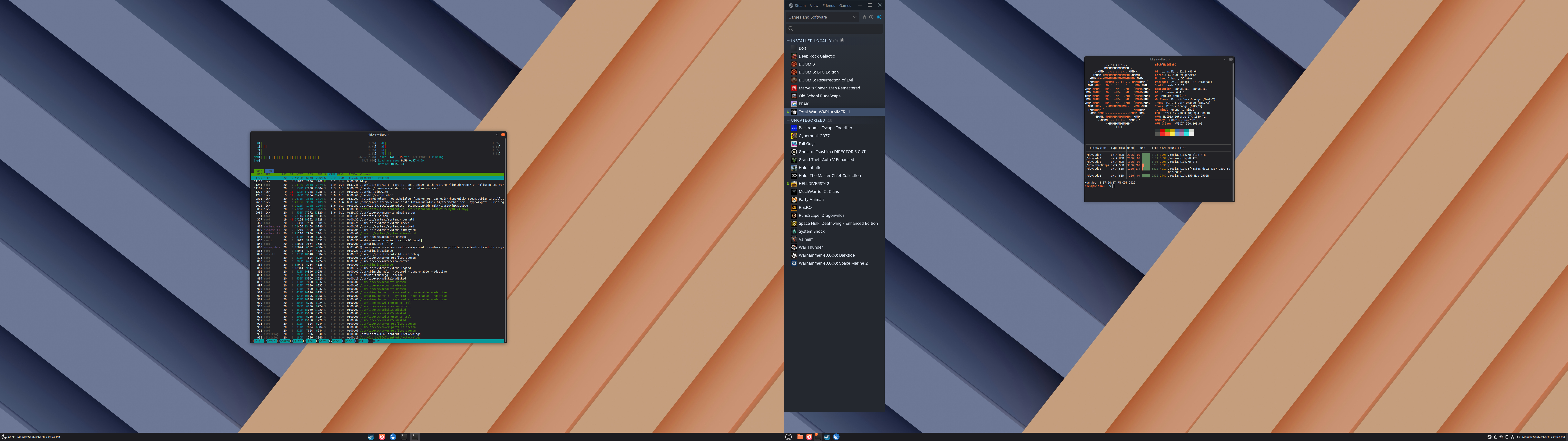Open the update manager shield icon

[1501, 437]
